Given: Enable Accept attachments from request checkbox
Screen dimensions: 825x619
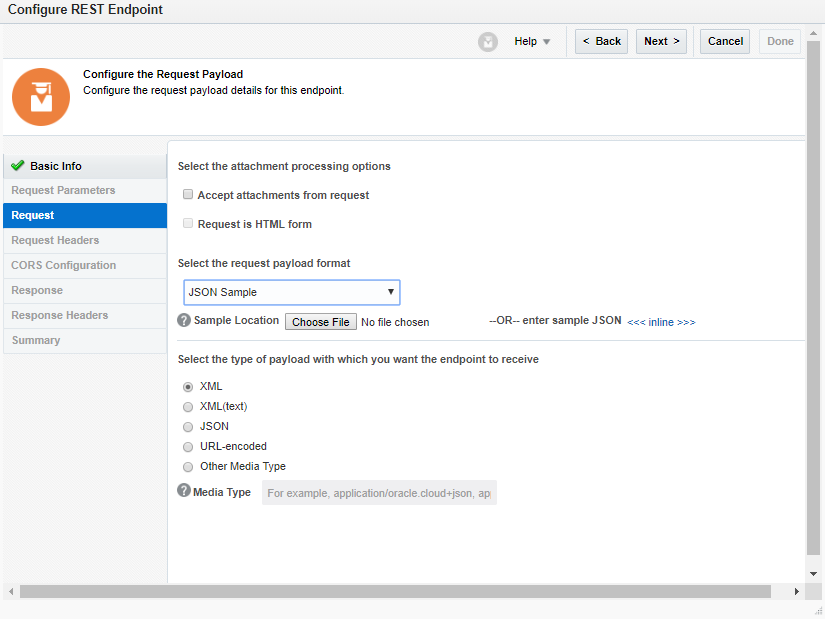Looking at the screenshot, I should tap(188, 194).
